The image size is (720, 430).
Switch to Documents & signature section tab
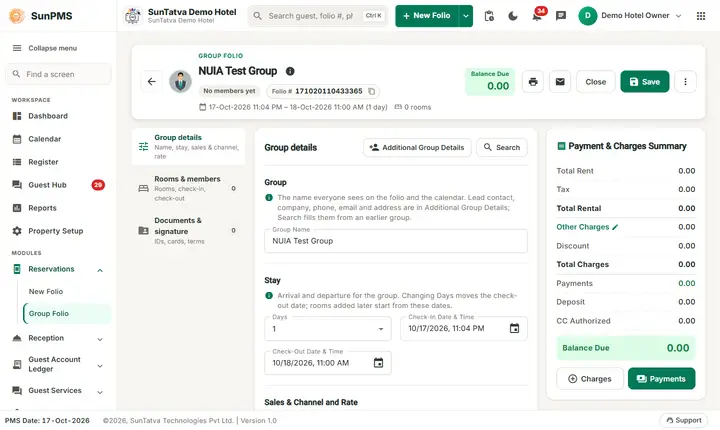click(x=188, y=230)
